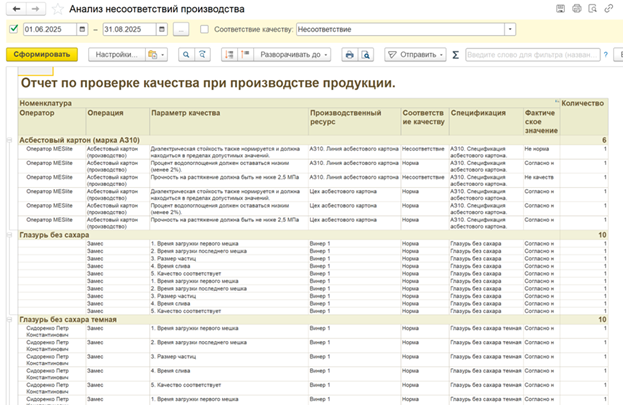Enable the Соответствие качеству filter checkbox

204,29
